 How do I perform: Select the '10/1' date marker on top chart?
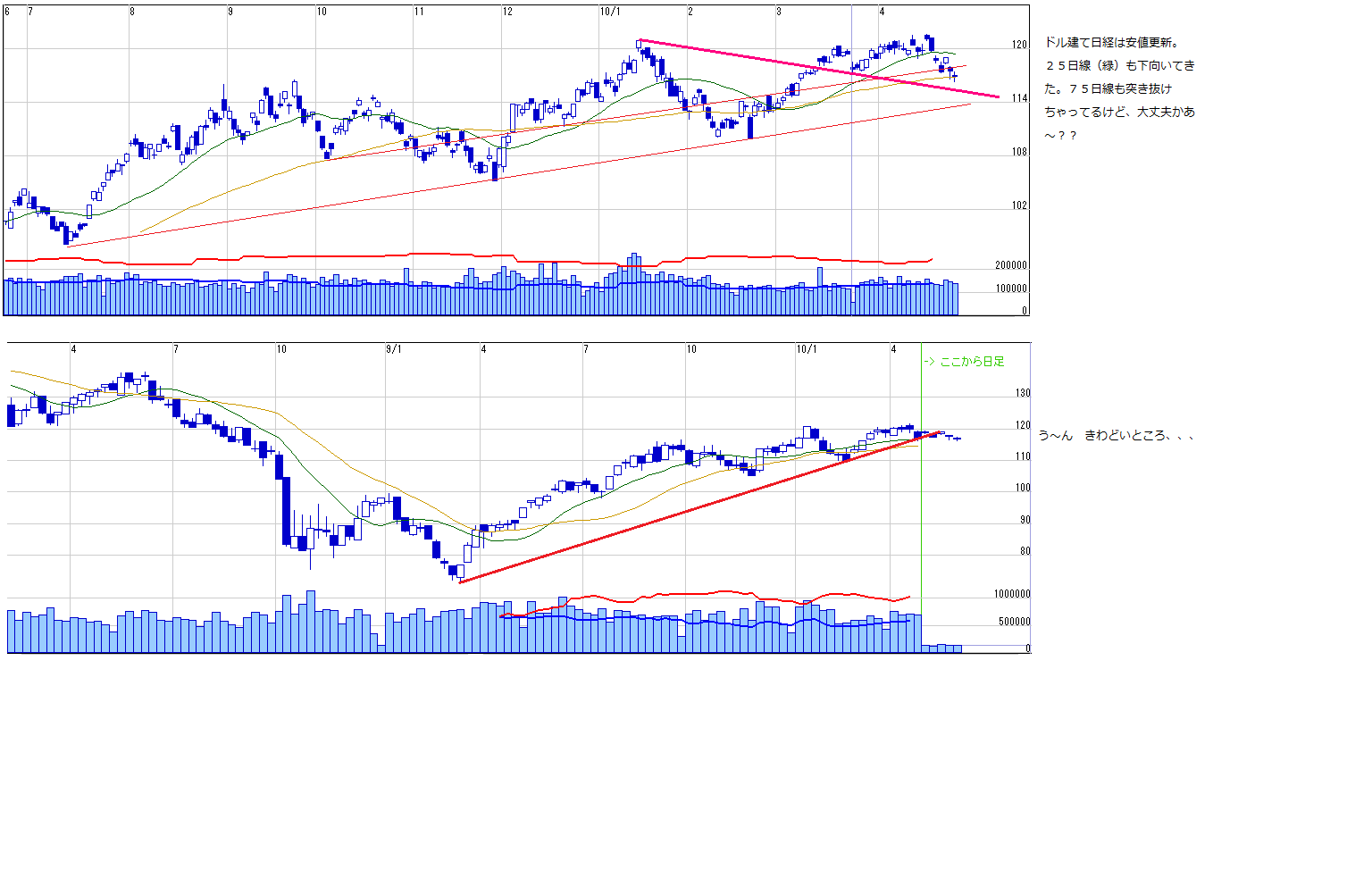tap(610, 12)
